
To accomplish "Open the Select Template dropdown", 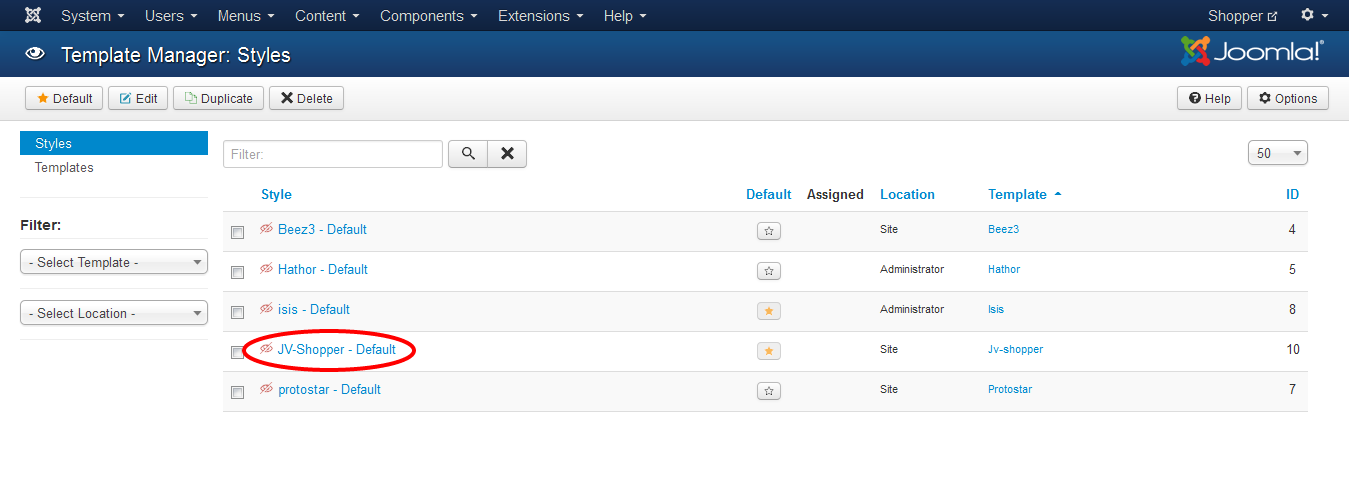I will pos(114,262).
